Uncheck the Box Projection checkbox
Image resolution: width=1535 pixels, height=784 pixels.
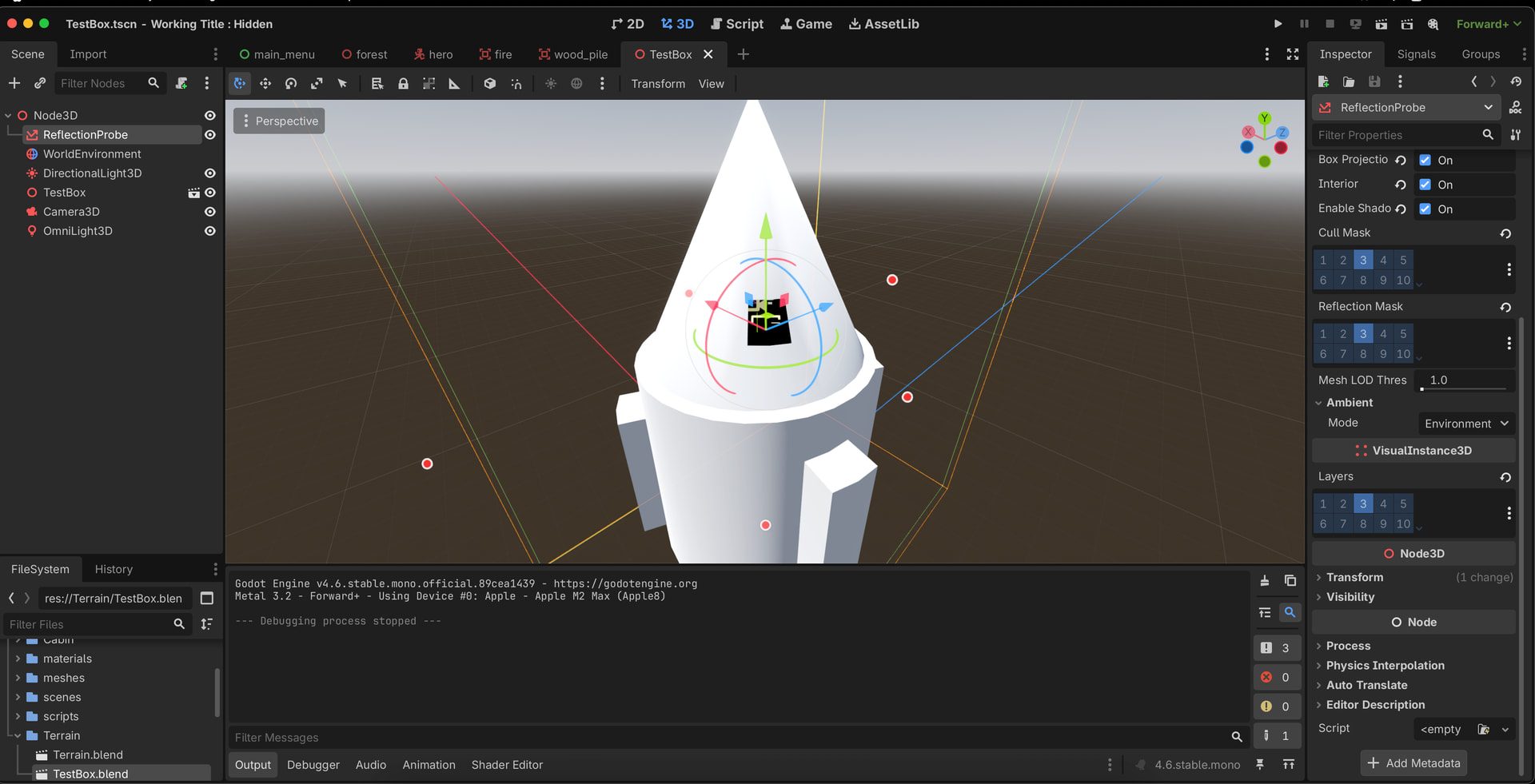(x=1425, y=160)
